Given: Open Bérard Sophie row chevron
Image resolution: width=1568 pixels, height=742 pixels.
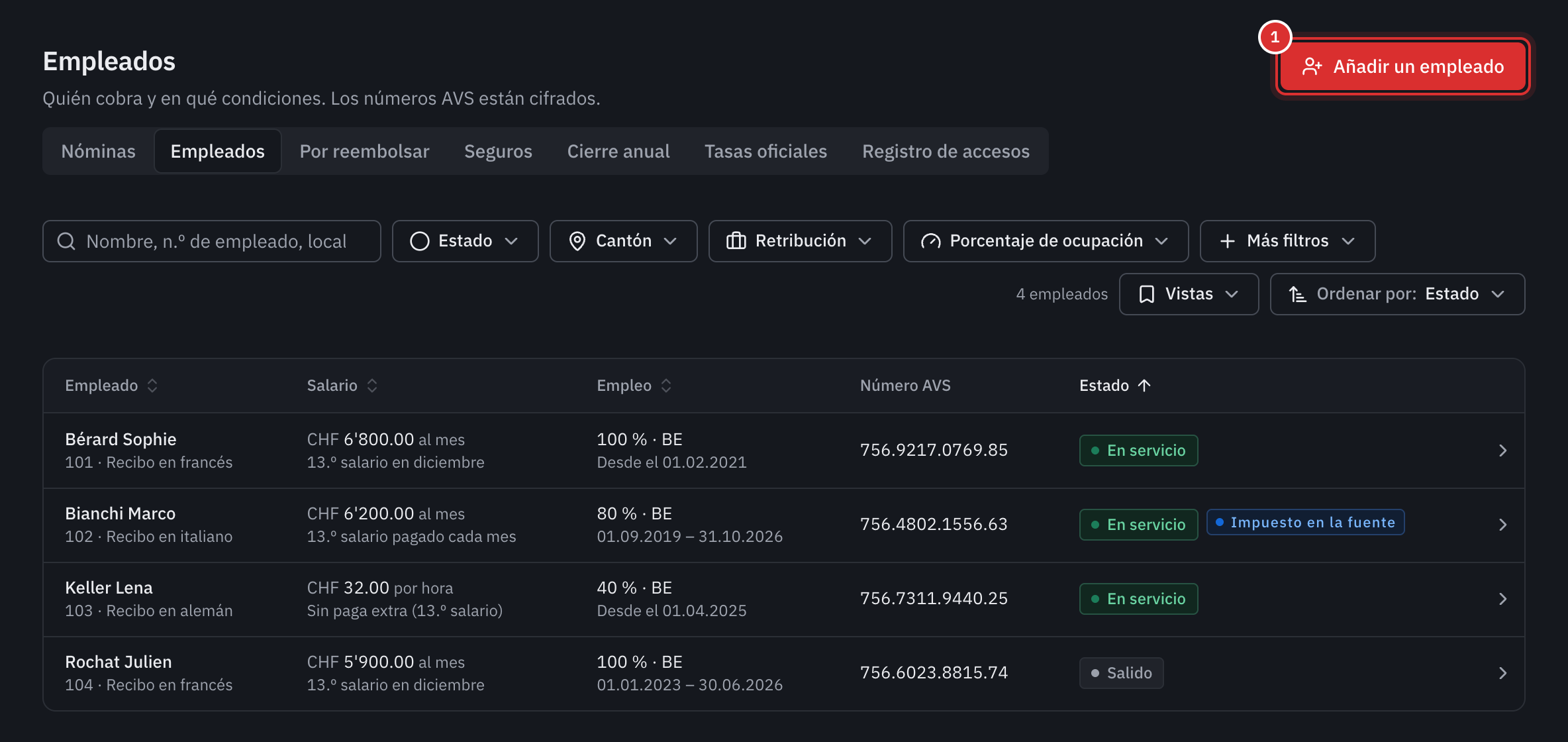Looking at the screenshot, I should [1502, 450].
